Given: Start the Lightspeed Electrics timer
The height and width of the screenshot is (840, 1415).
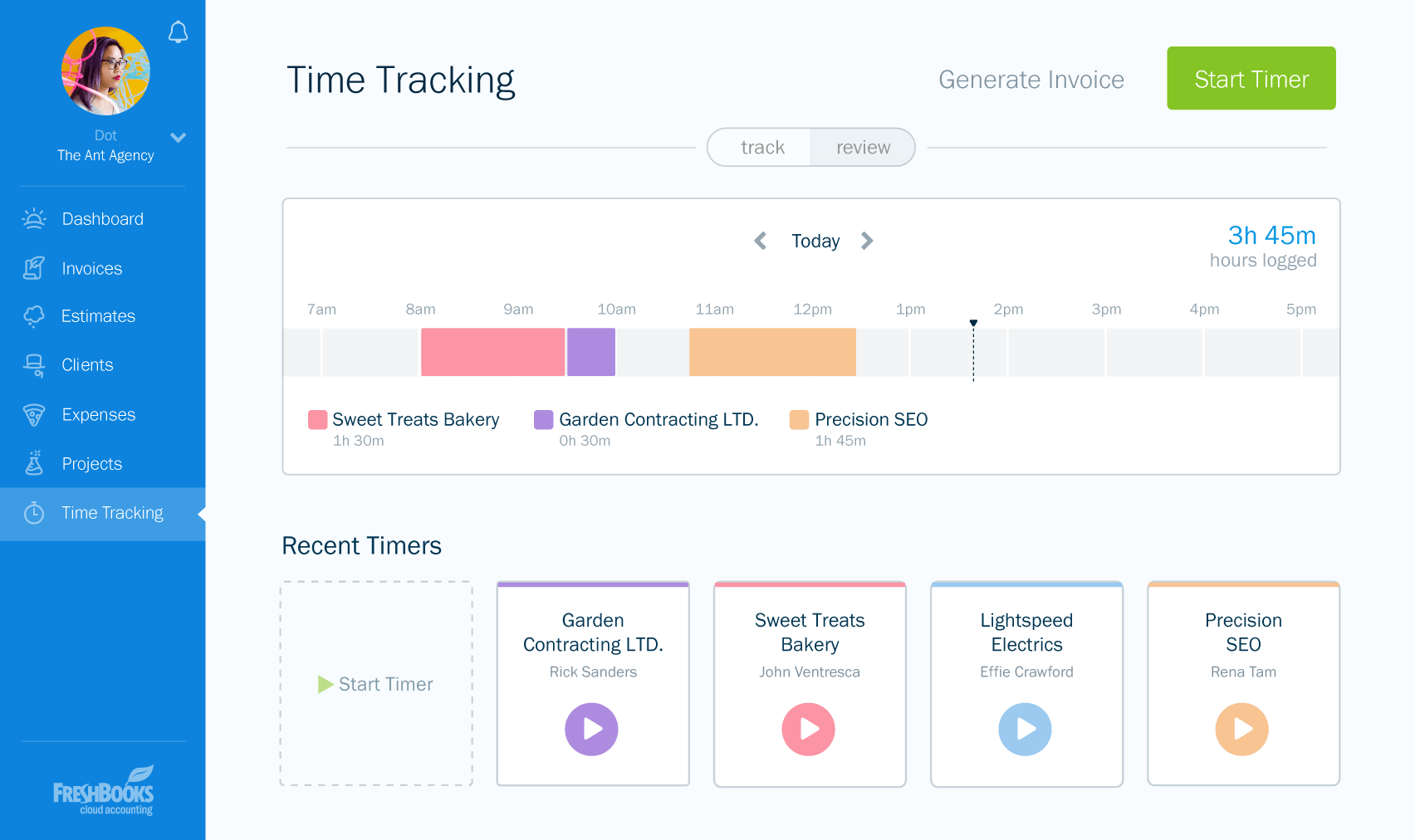Looking at the screenshot, I should point(1026,729).
